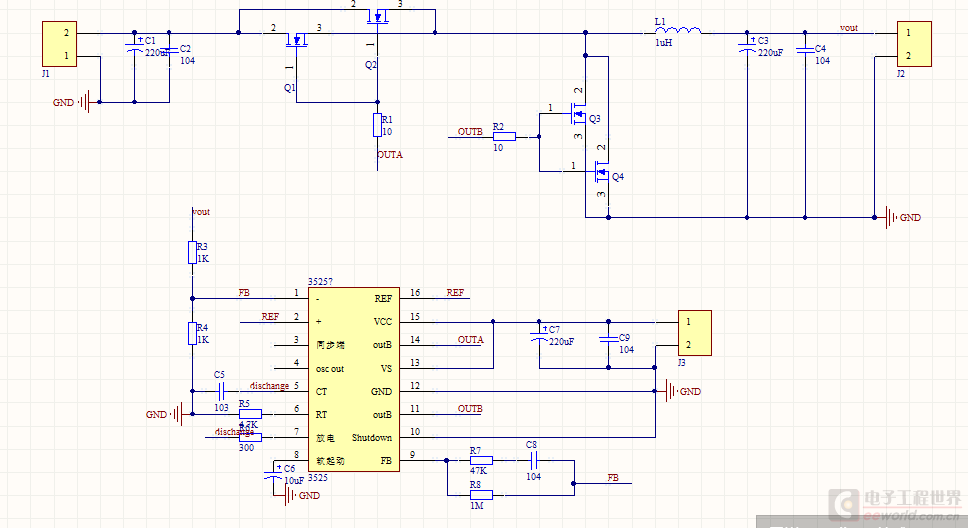Select the R7 47K resistor
968x528 pixels.
[481, 460]
